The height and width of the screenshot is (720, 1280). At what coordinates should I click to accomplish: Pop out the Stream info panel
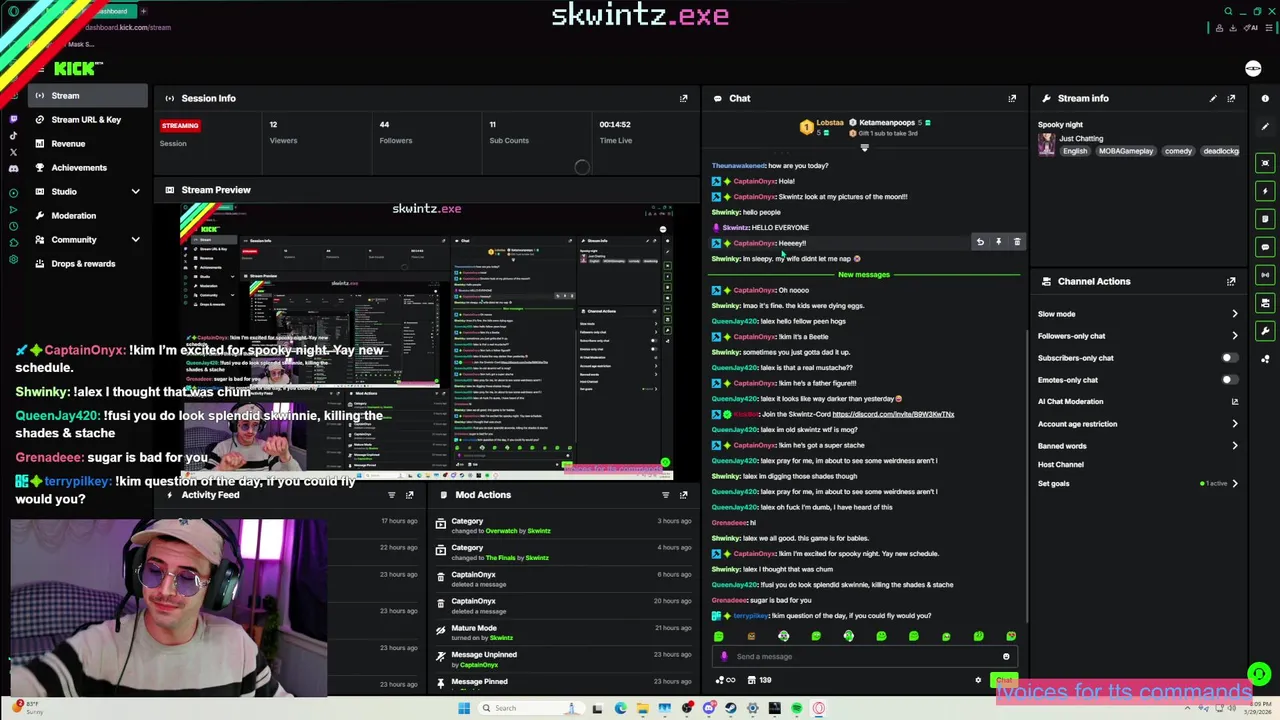coord(1231,98)
